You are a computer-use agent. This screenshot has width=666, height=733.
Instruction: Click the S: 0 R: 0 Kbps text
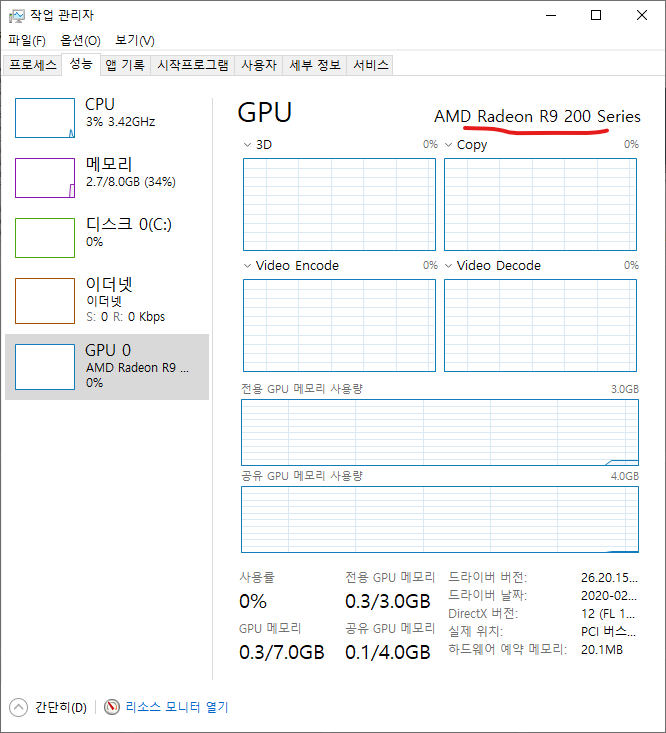125,316
